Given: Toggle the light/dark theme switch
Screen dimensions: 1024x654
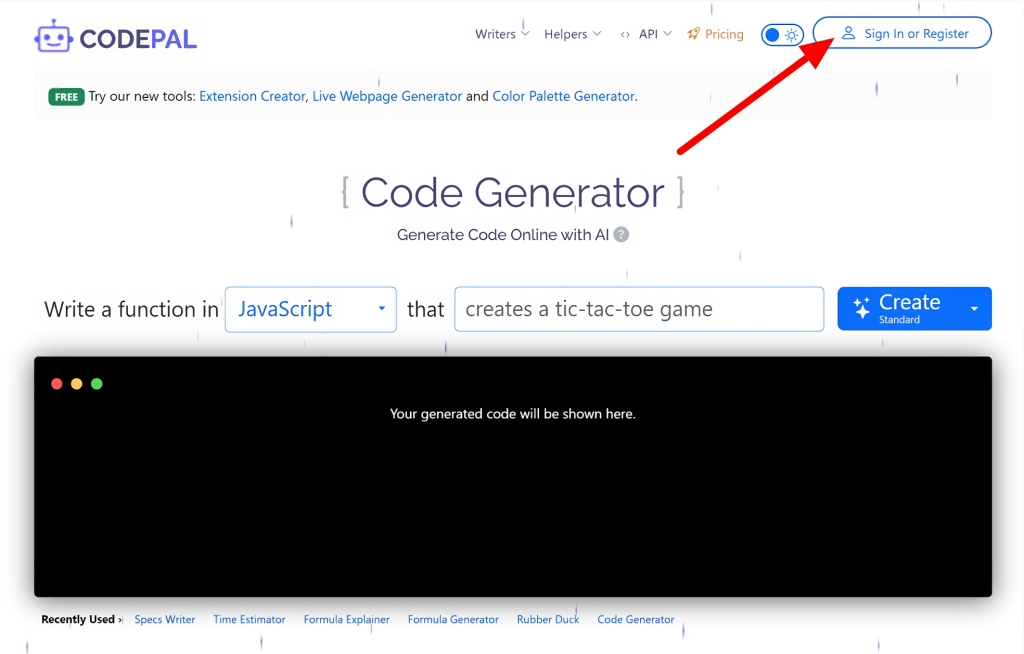Looking at the screenshot, I should pos(782,35).
